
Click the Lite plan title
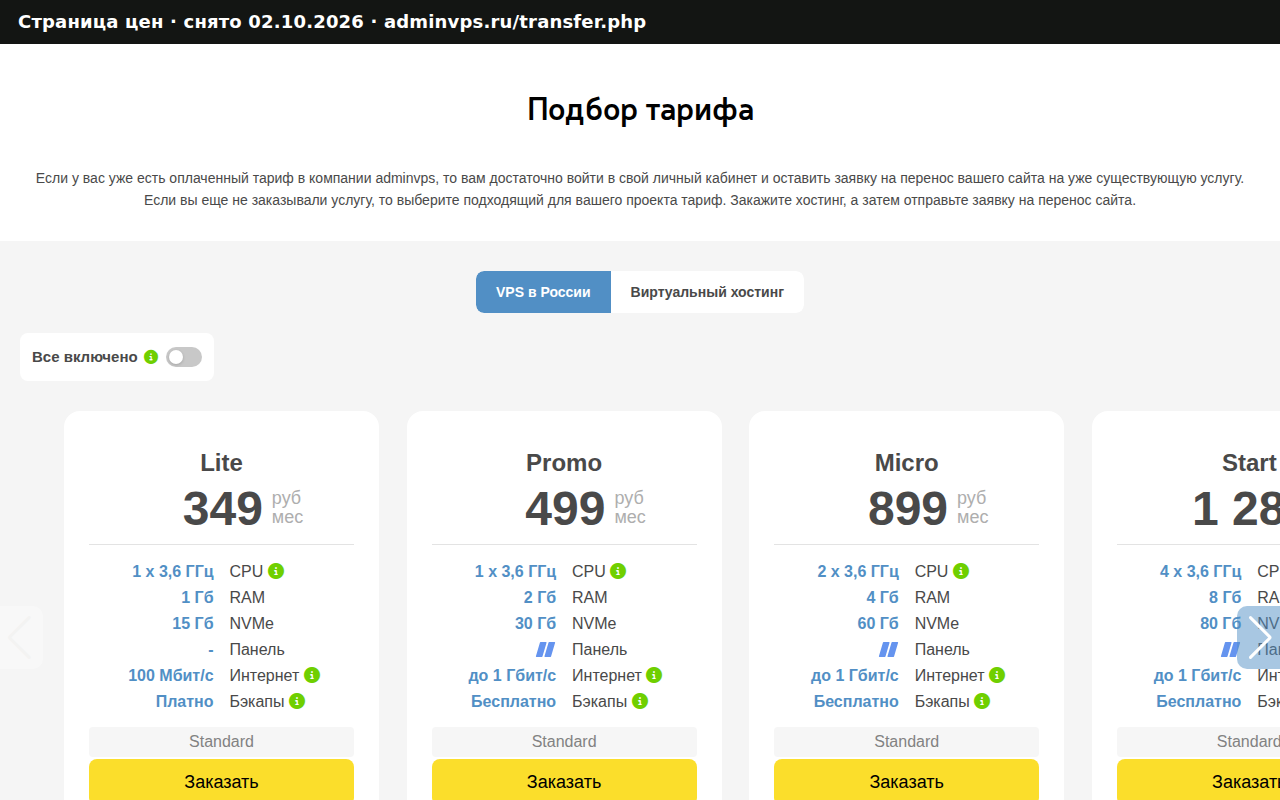(x=221, y=463)
